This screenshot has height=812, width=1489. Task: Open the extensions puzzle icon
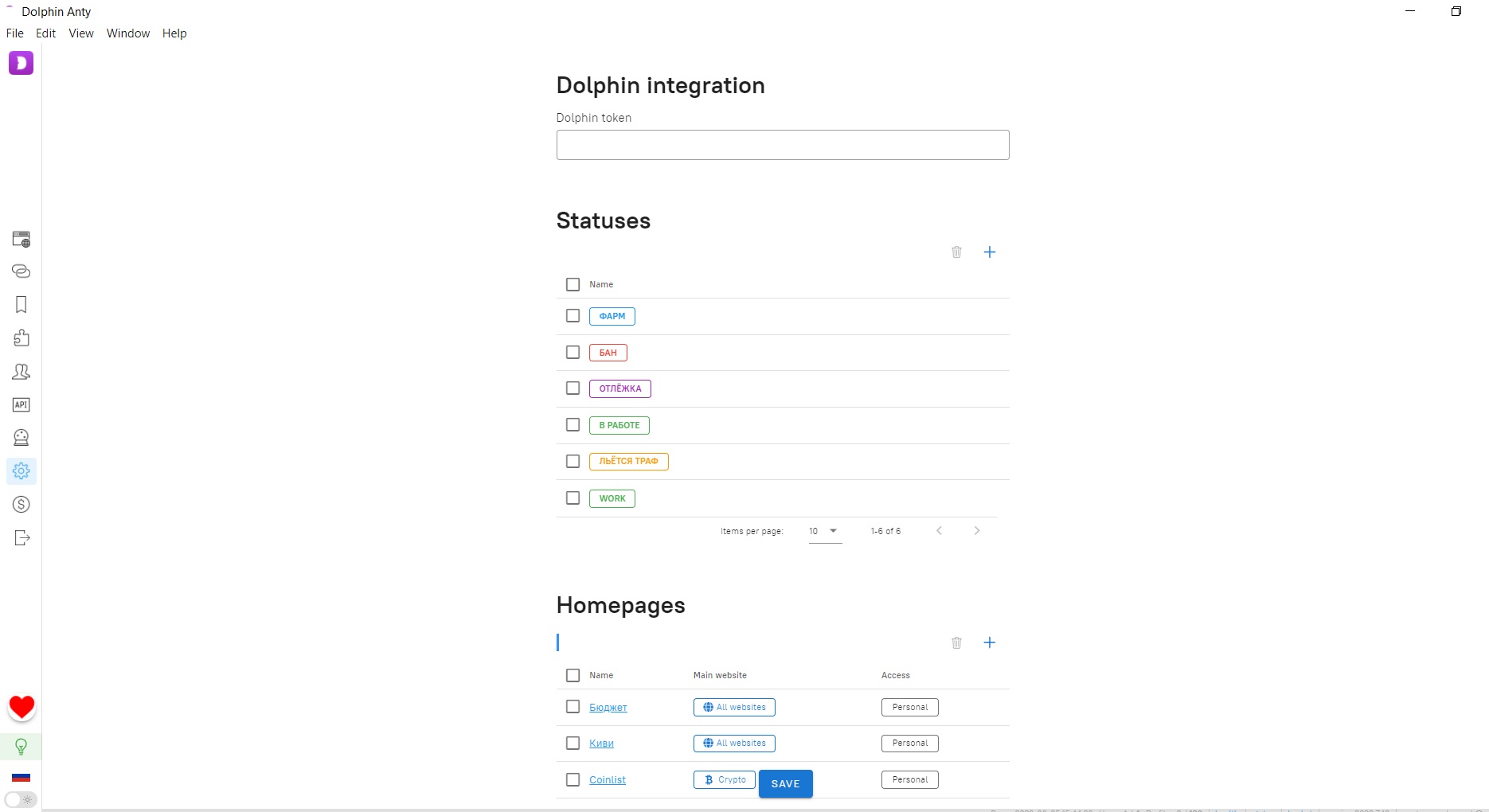[21, 338]
